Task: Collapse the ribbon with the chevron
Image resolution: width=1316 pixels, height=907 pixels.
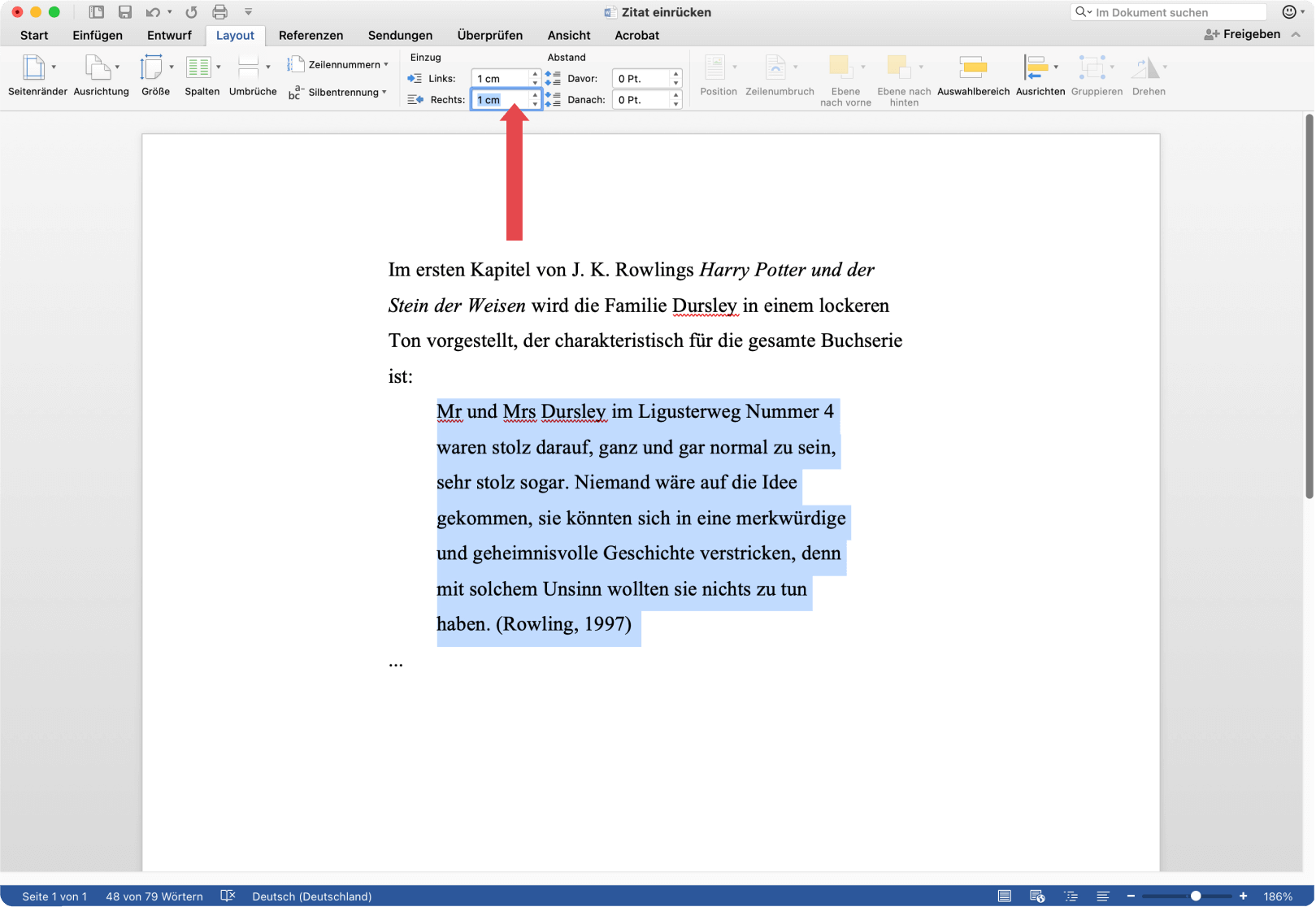Action: [x=1296, y=34]
